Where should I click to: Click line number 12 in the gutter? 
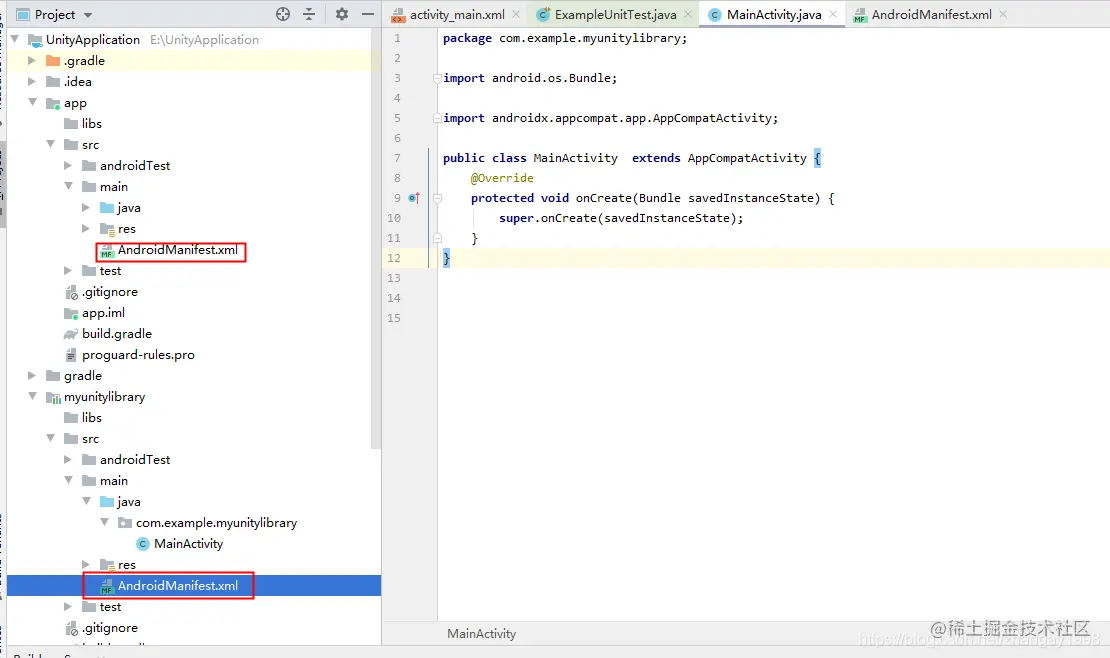[x=394, y=258]
